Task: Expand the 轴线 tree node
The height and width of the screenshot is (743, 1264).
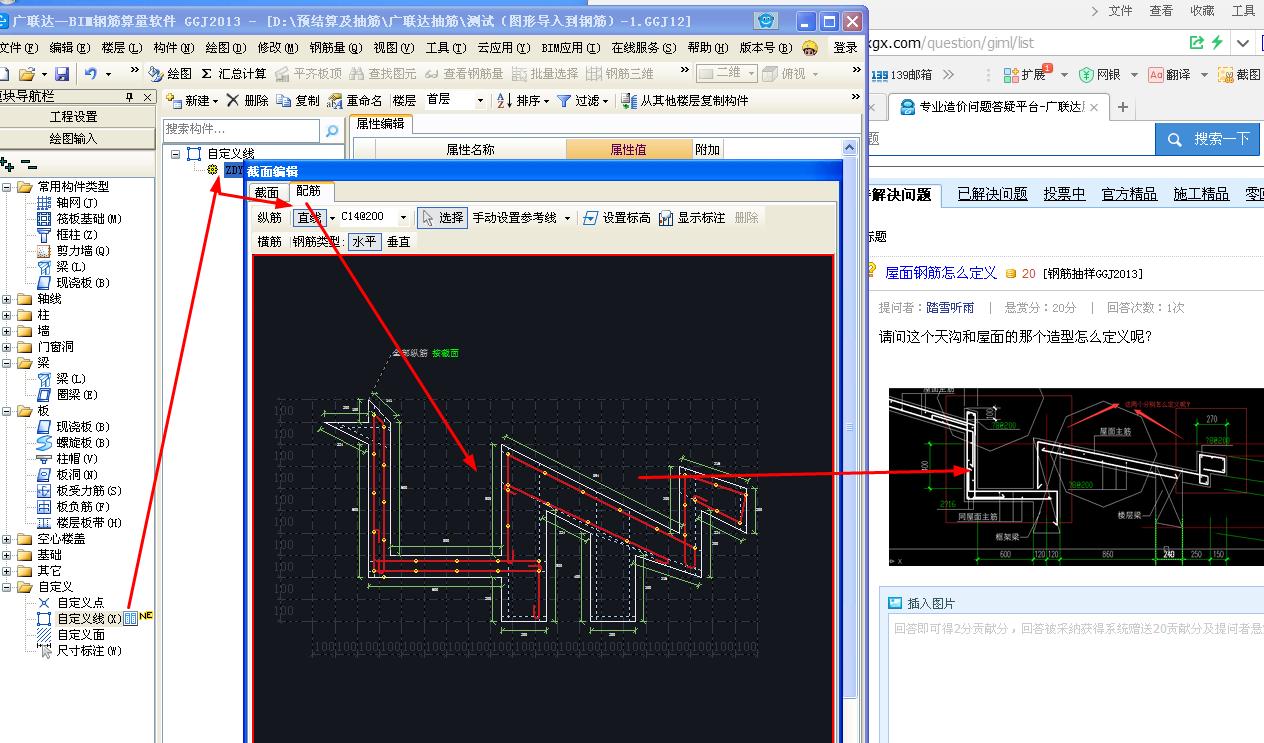Action: coord(8,299)
